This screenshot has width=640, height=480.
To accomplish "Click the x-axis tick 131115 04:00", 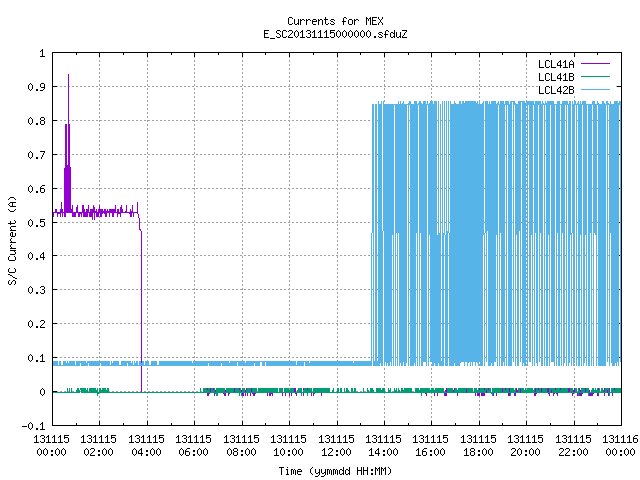I will pyautogui.click(x=147, y=445).
